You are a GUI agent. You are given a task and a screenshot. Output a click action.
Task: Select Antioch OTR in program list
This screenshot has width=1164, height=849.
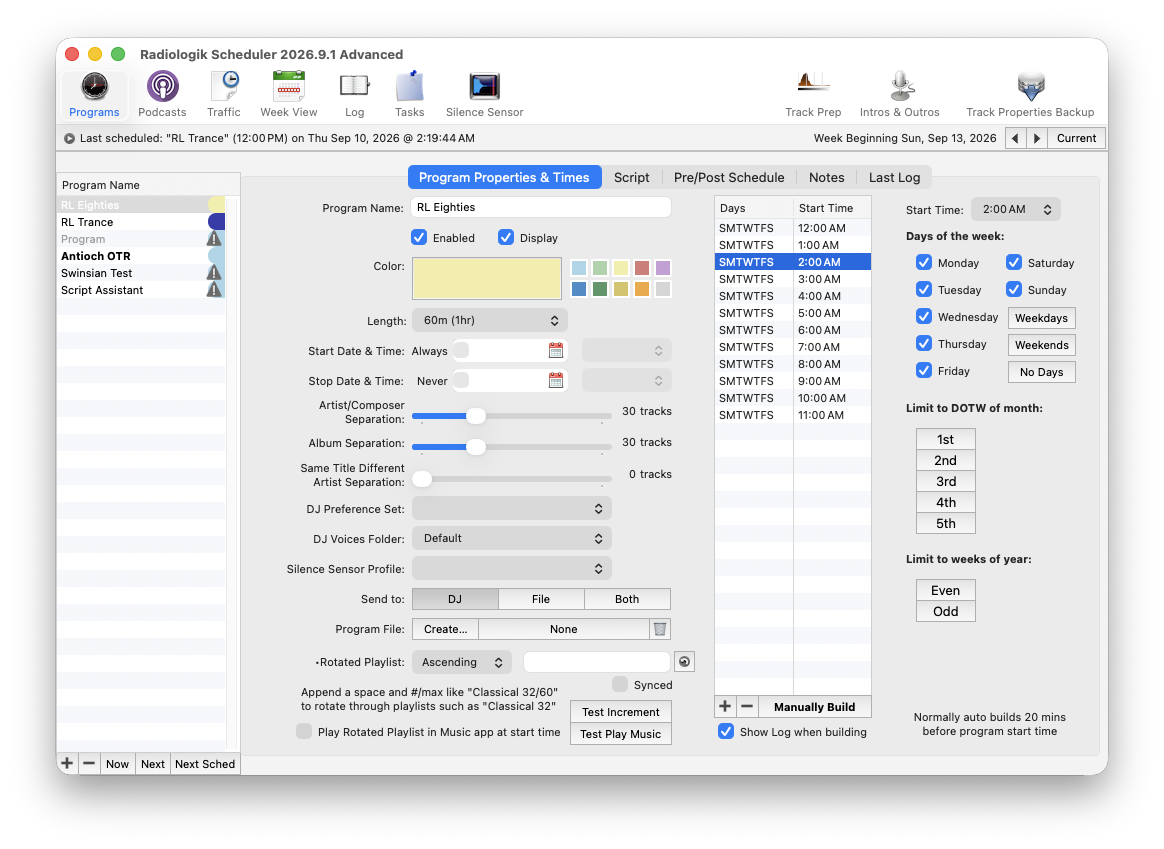pyautogui.click(x=141, y=256)
